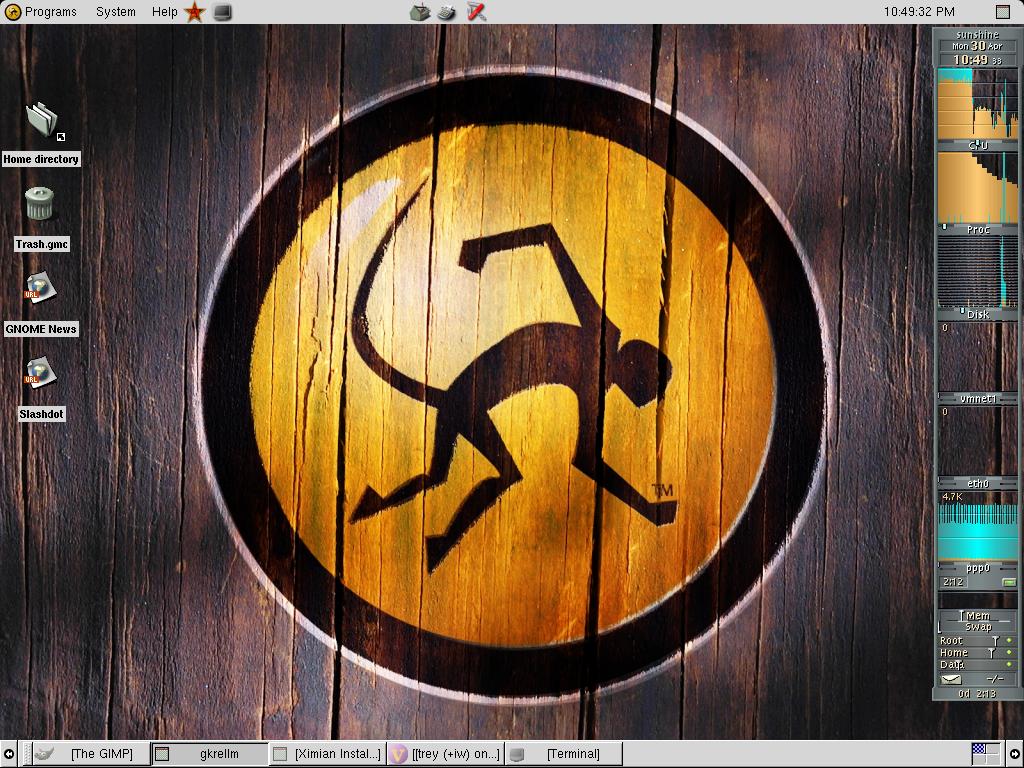Click the eth0 cyan network chart

[978, 525]
